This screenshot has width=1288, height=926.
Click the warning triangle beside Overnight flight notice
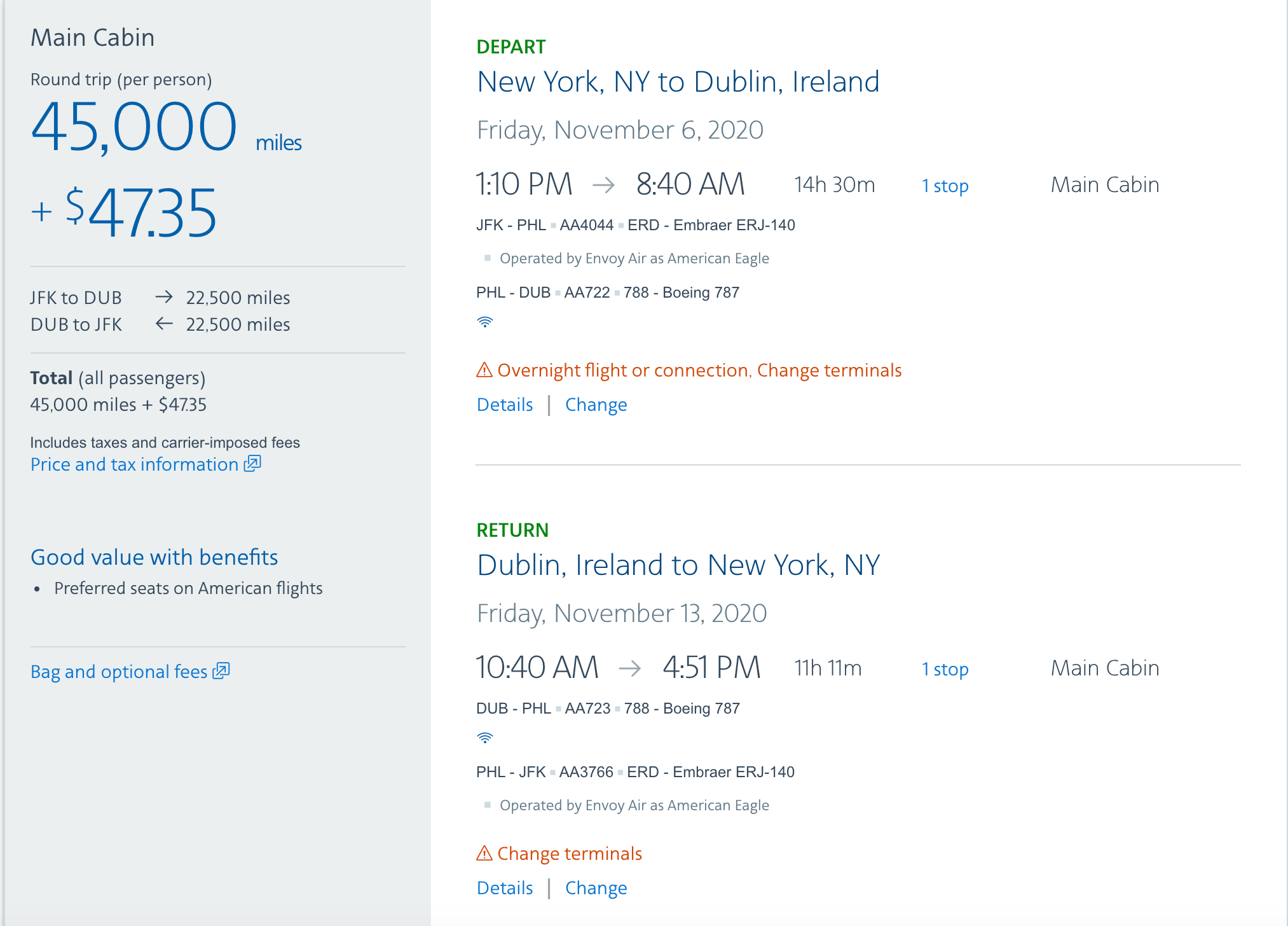click(x=484, y=370)
